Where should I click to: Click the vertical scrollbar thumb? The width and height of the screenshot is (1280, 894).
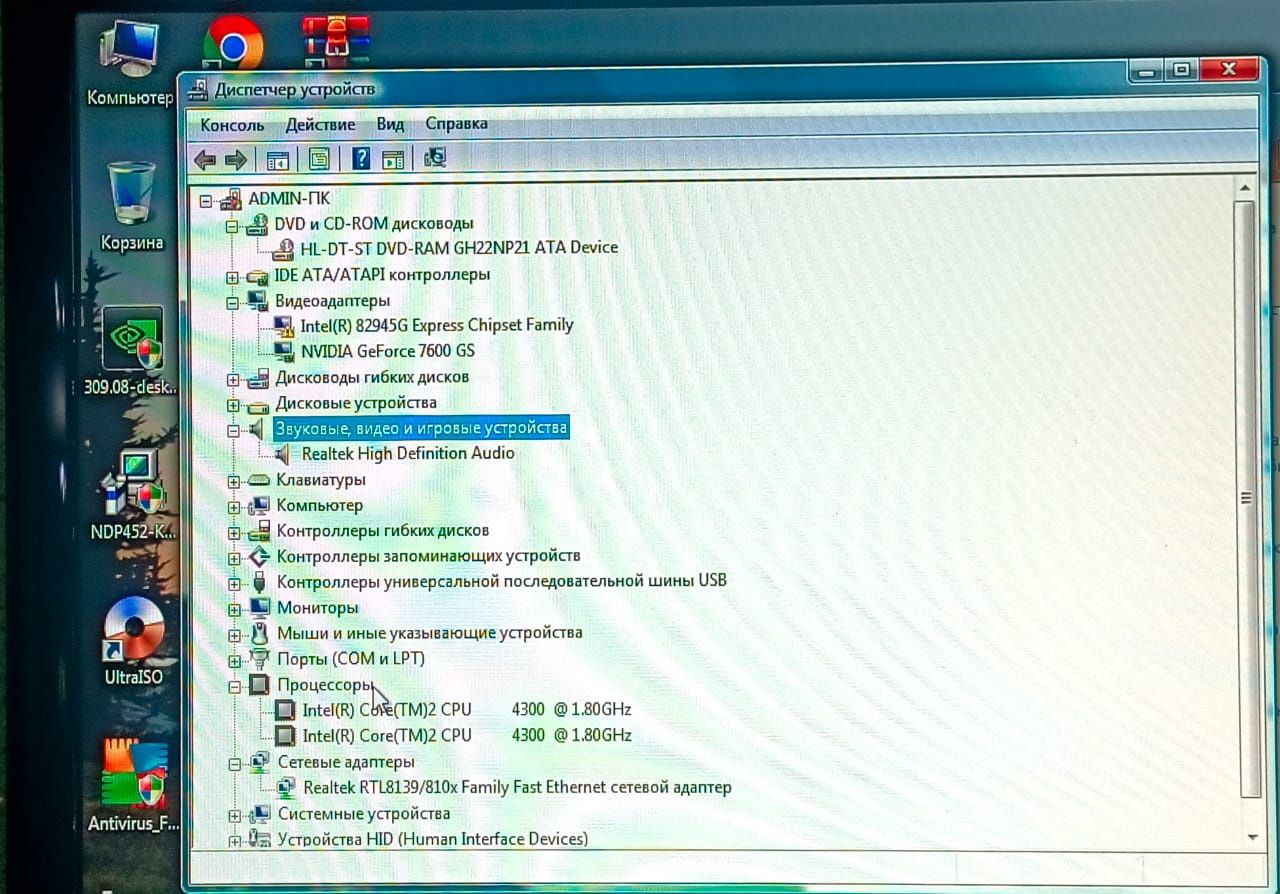pyautogui.click(x=1247, y=500)
